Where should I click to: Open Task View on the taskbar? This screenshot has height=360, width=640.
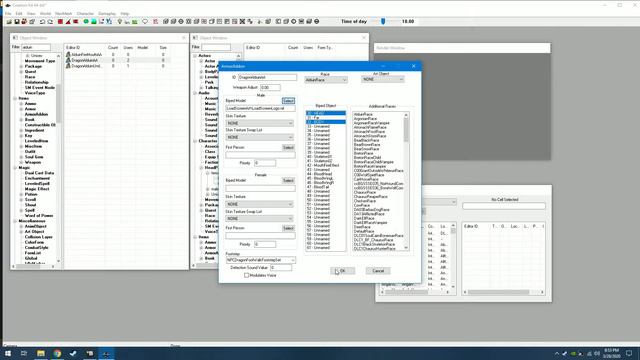pyautogui.click(x=24, y=353)
